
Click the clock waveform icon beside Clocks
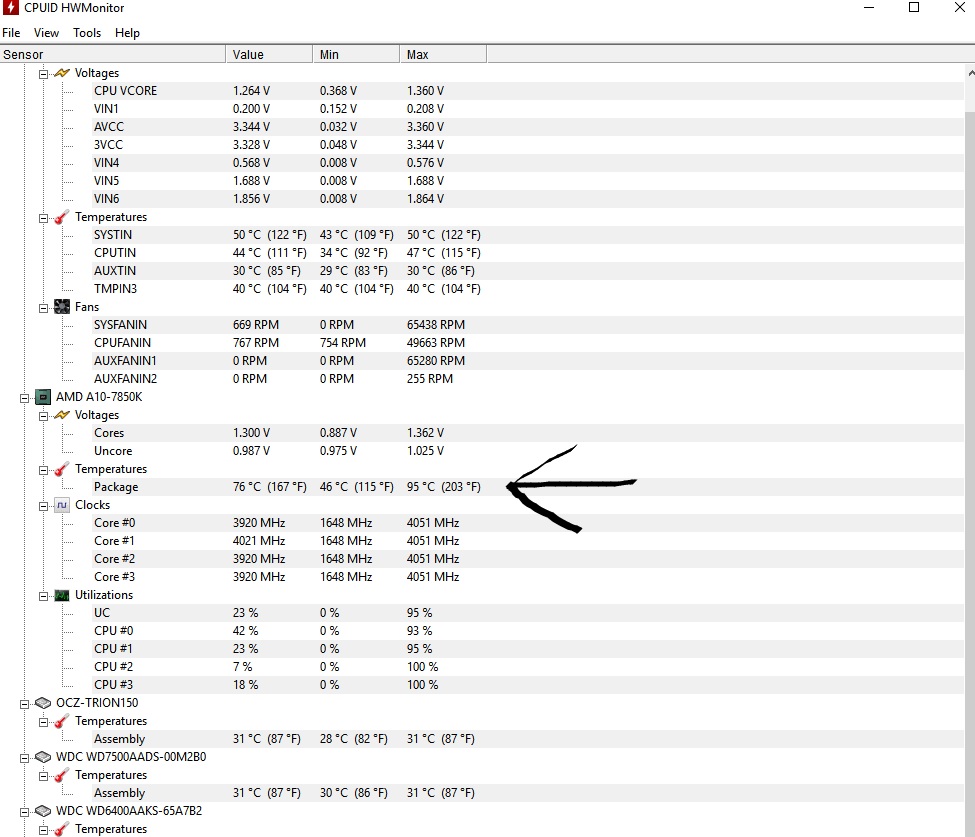(62, 505)
